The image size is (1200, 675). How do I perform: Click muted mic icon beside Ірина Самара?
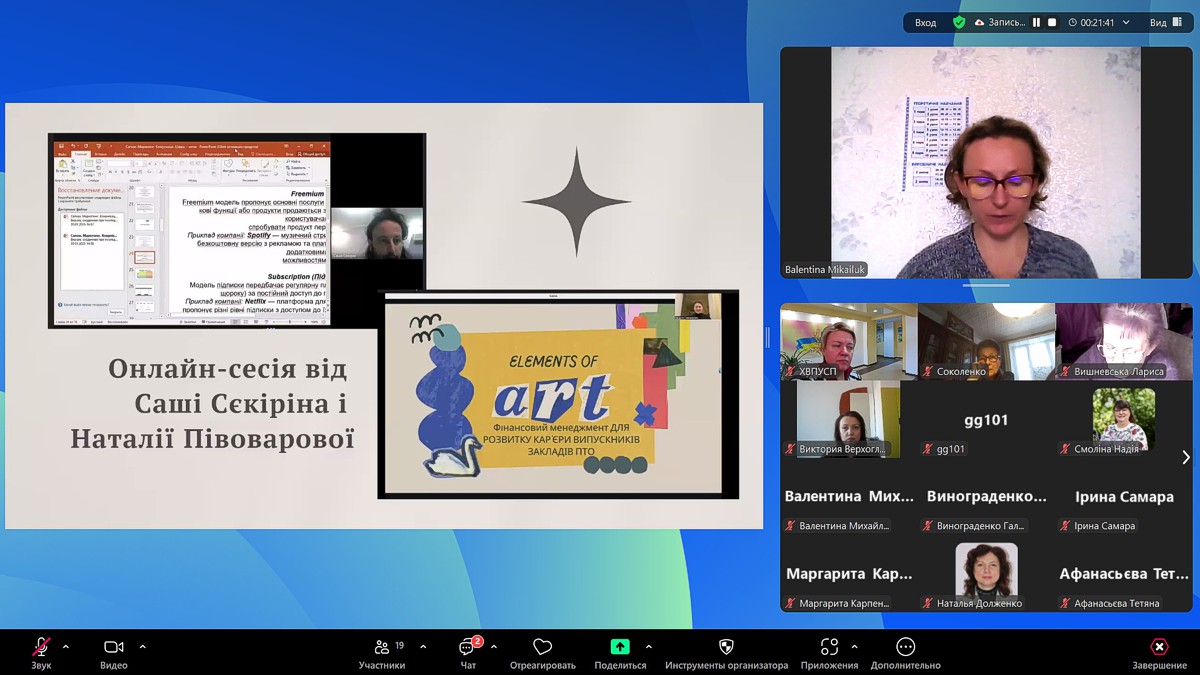[x=1065, y=526]
